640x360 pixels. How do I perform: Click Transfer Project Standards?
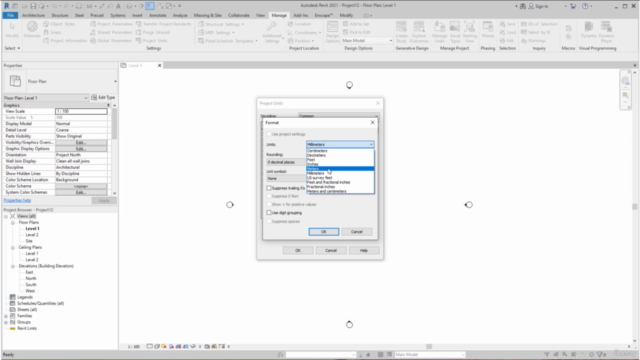pyautogui.click(x=163, y=24)
